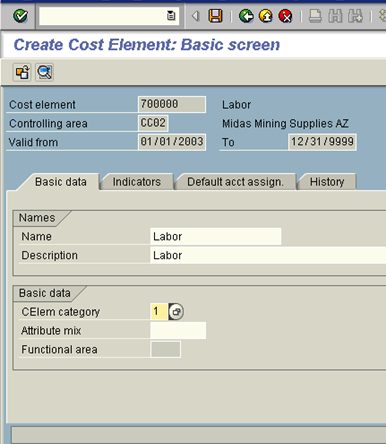
Task: Click the Attribute mix input field
Action: click(x=178, y=331)
